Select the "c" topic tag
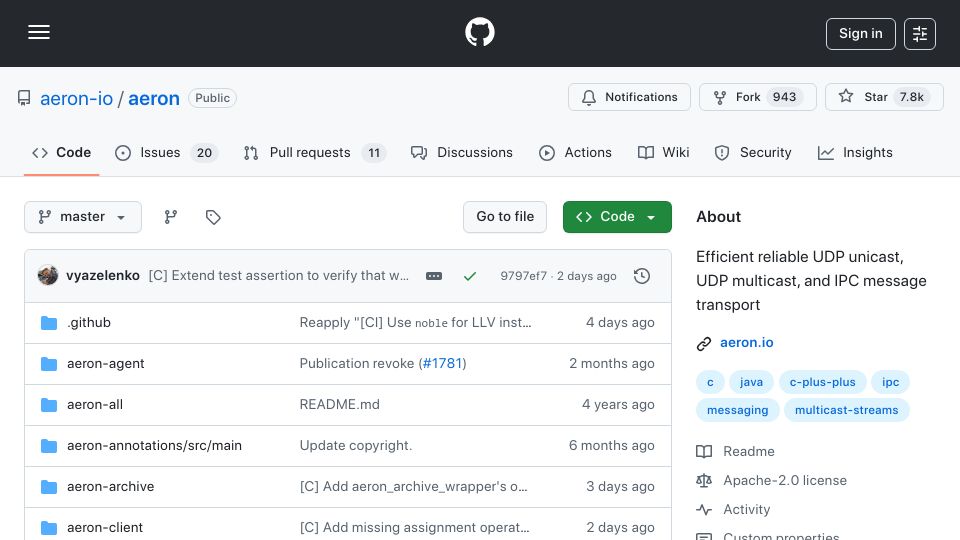 pyautogui.click(x=710, y=382)
